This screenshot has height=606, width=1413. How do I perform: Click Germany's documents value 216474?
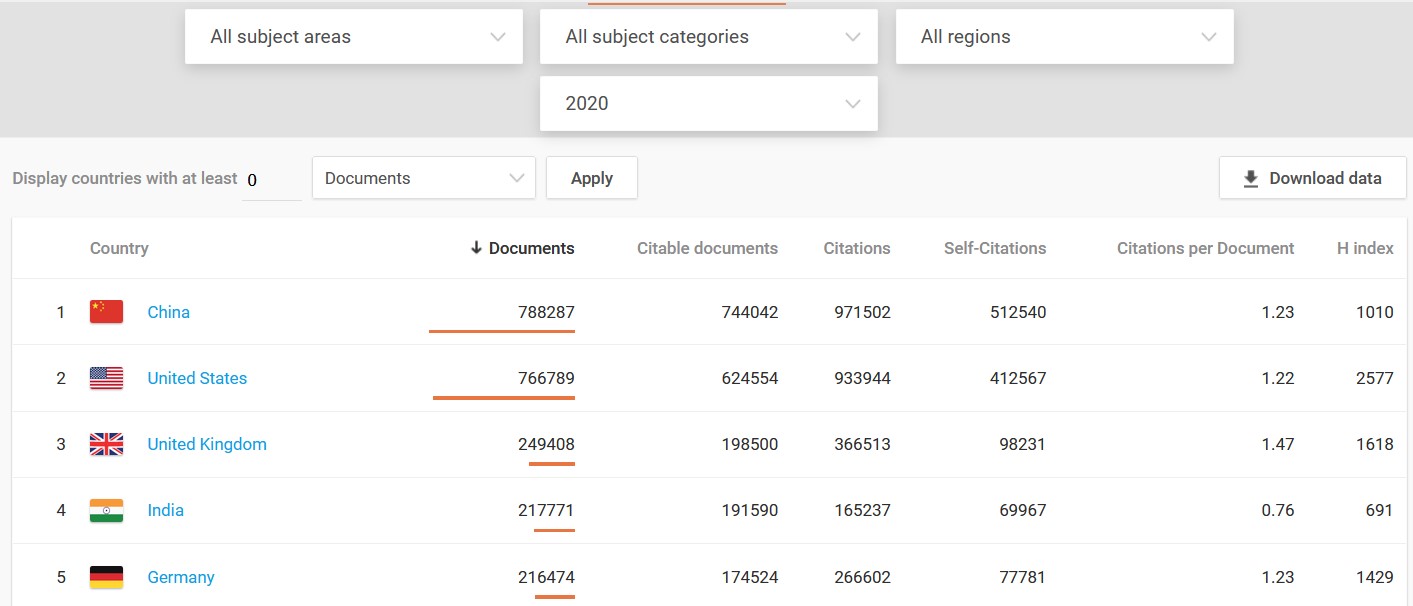[x=546, y=577]
